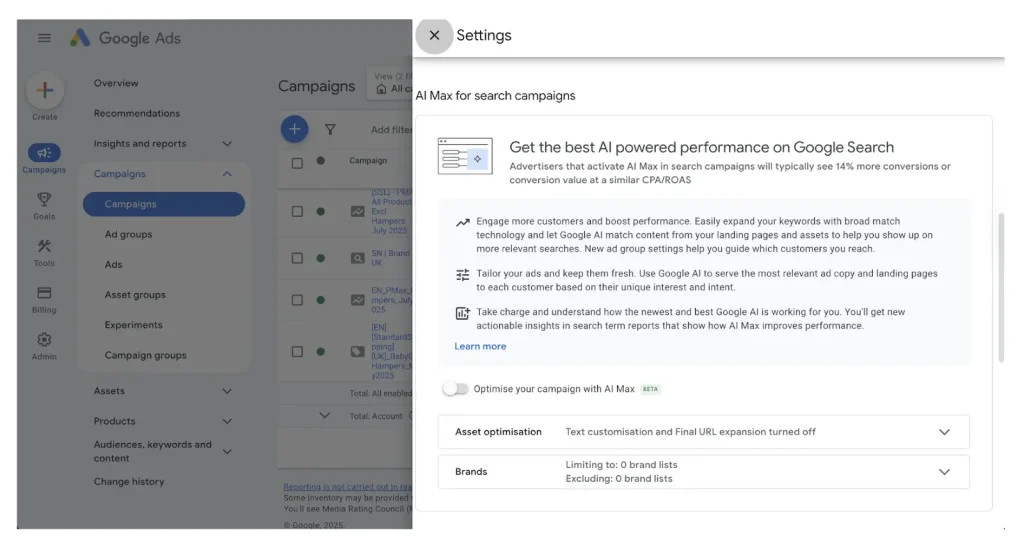This screenshot has width=1024, height=548.
Task: Open Asset groups
Action: (135, 295)
